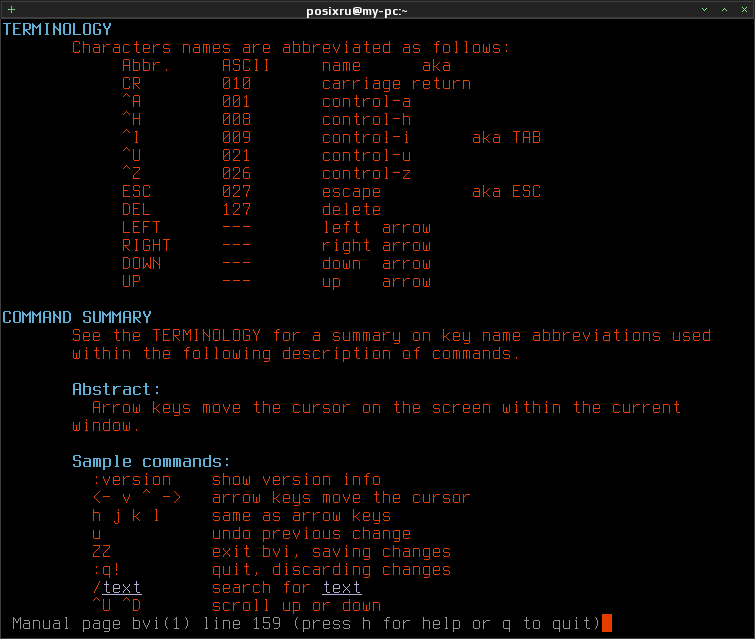Click the ASCII value '010'
The height and width of the screenshot is (639, 755).
click(236, 84)
